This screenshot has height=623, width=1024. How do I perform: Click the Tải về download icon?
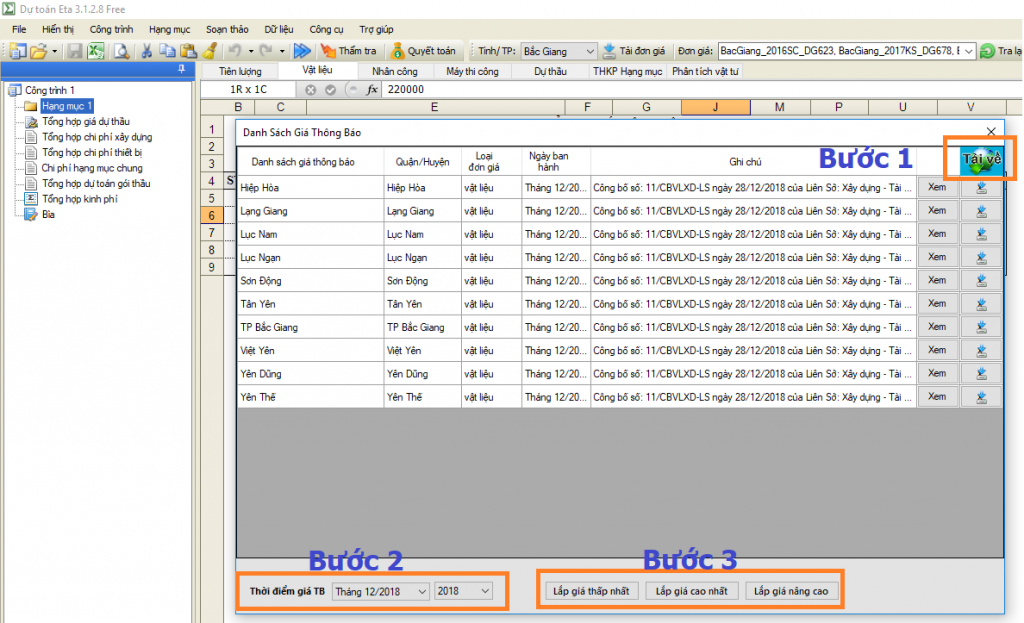980,161
